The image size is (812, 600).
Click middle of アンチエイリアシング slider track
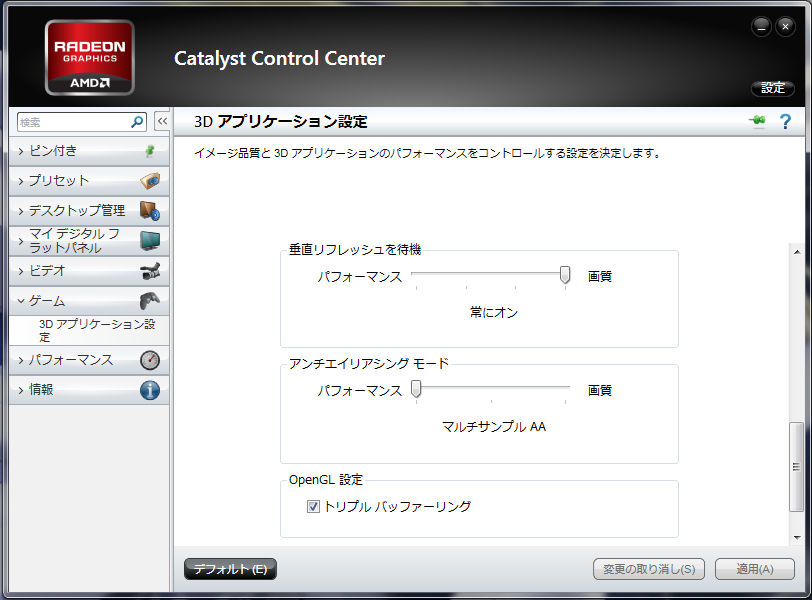[491, 387]
